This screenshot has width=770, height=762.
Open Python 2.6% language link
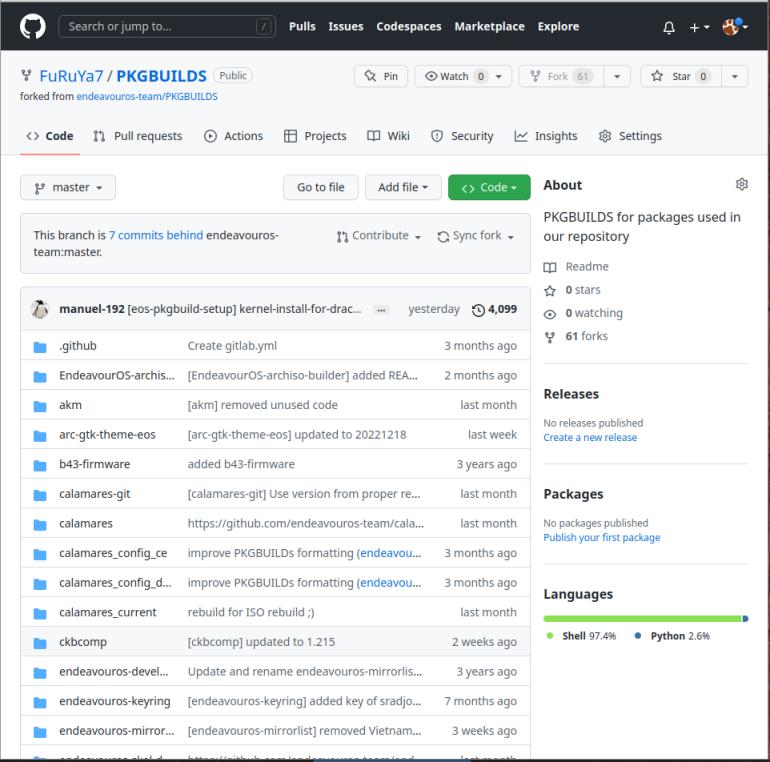pos(672,636)
